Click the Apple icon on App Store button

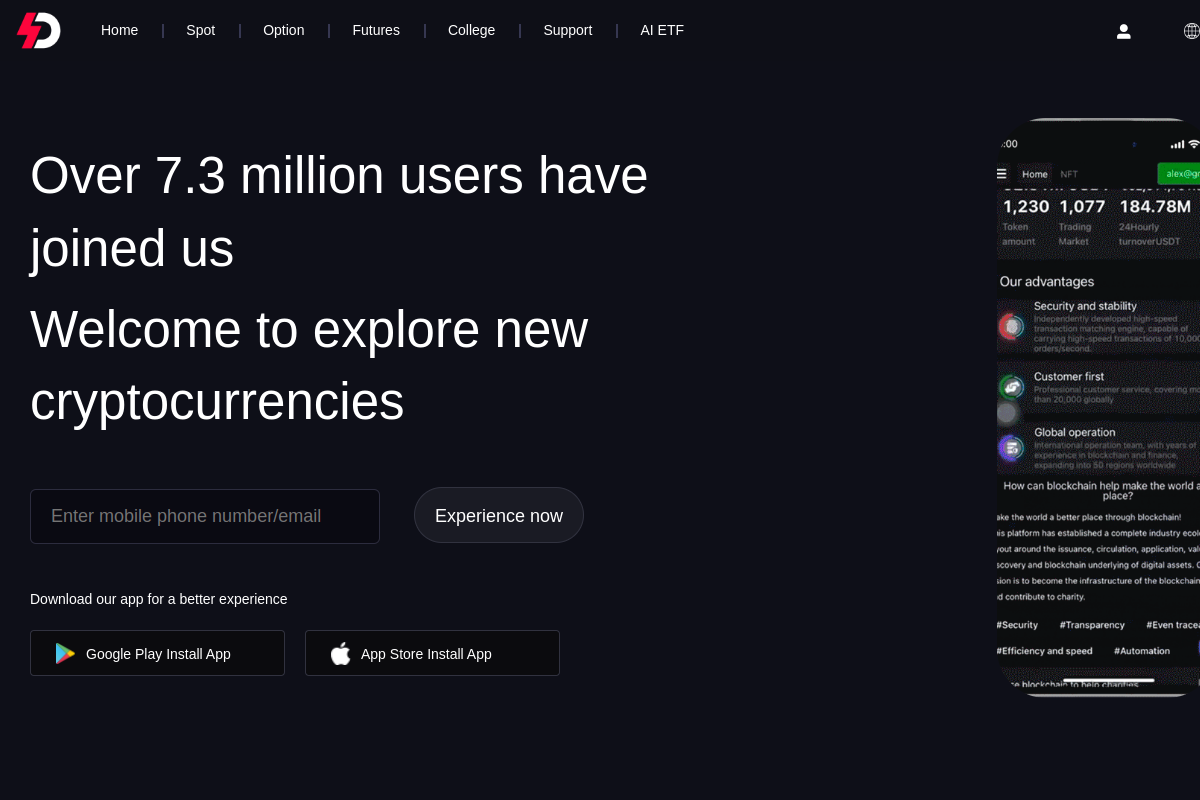tap(340, 653)
